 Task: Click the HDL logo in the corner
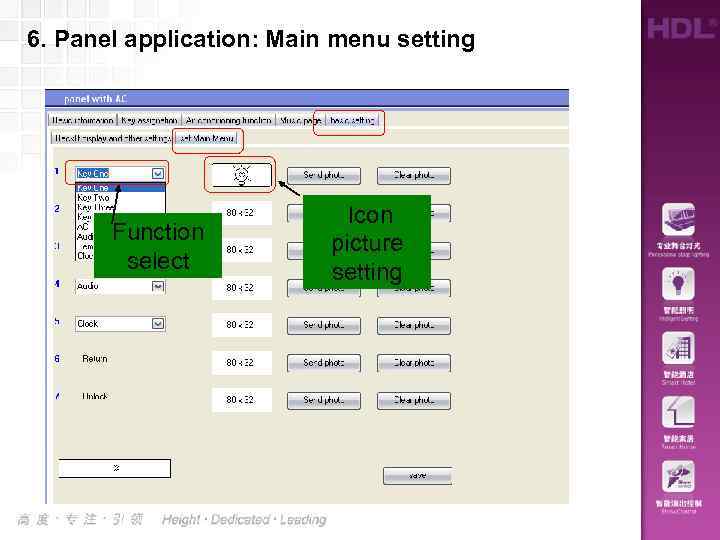(x=682, y=28)
